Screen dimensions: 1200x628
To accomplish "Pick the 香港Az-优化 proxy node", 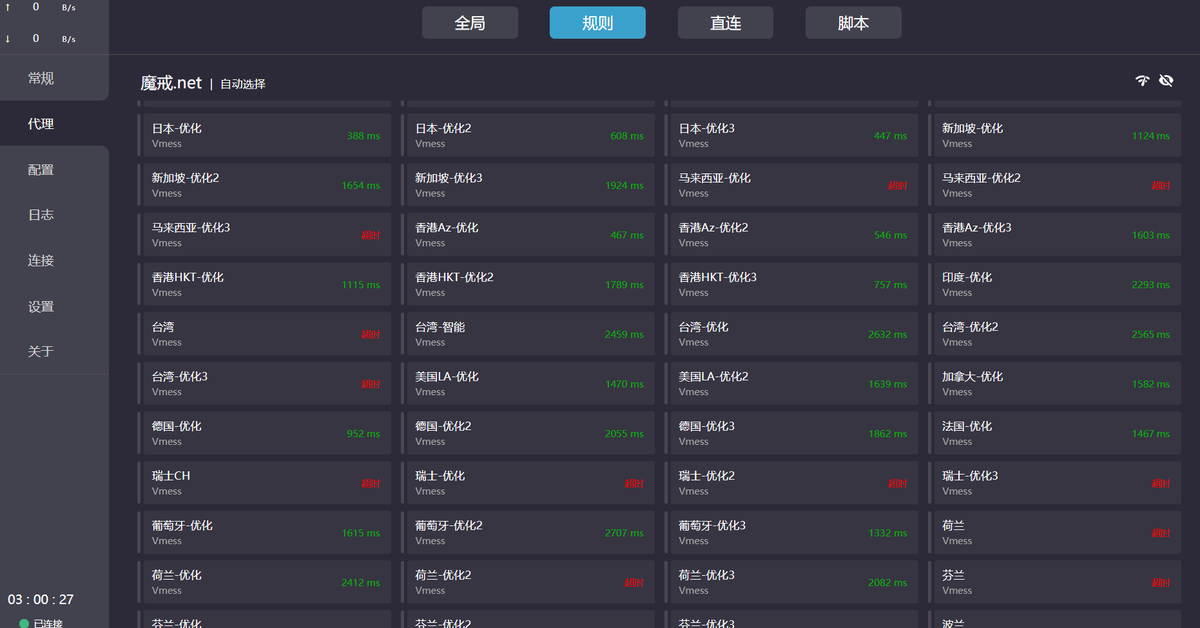I will point(528,234).
